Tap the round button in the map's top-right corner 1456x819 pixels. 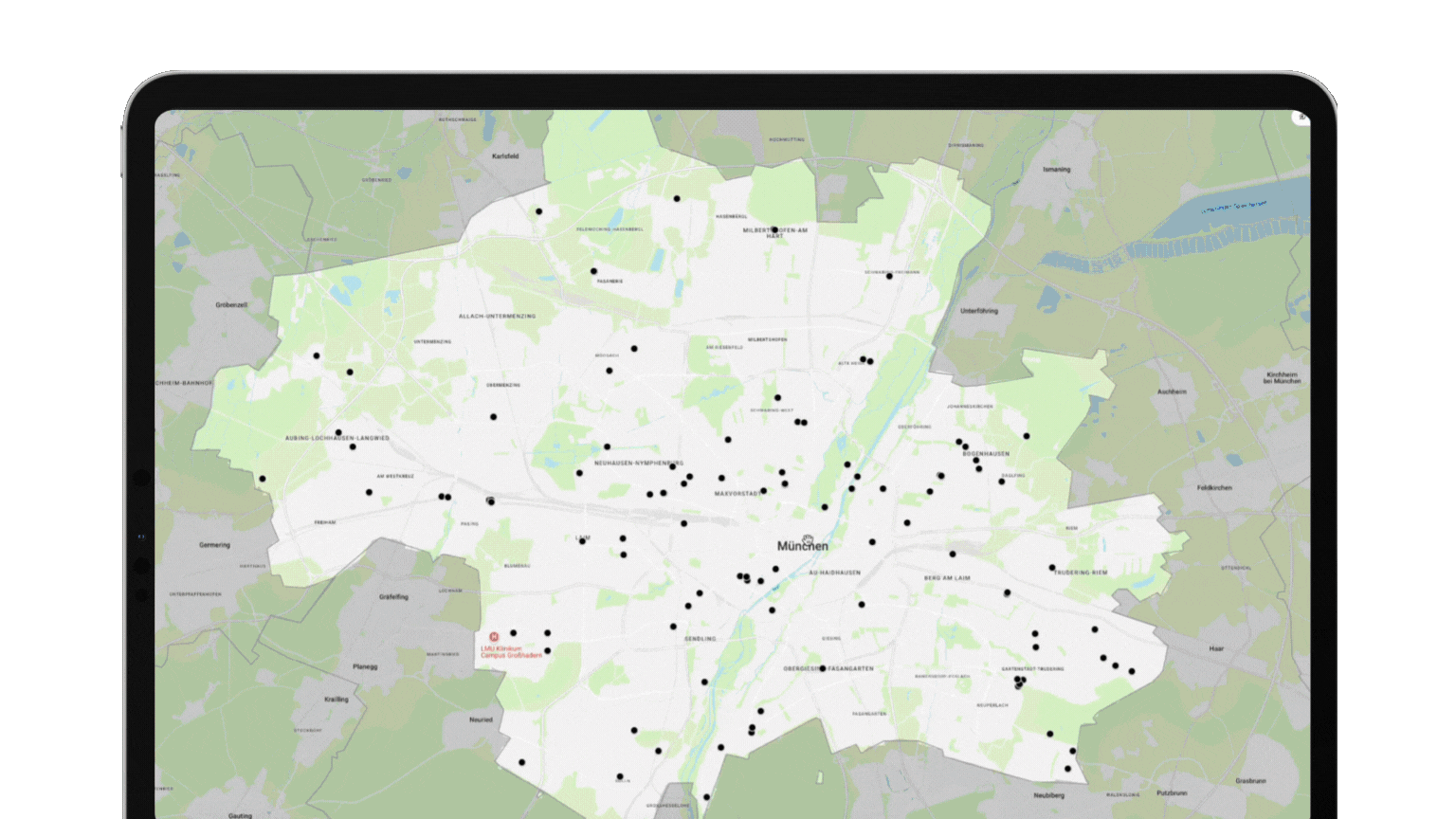(1301, 118)
